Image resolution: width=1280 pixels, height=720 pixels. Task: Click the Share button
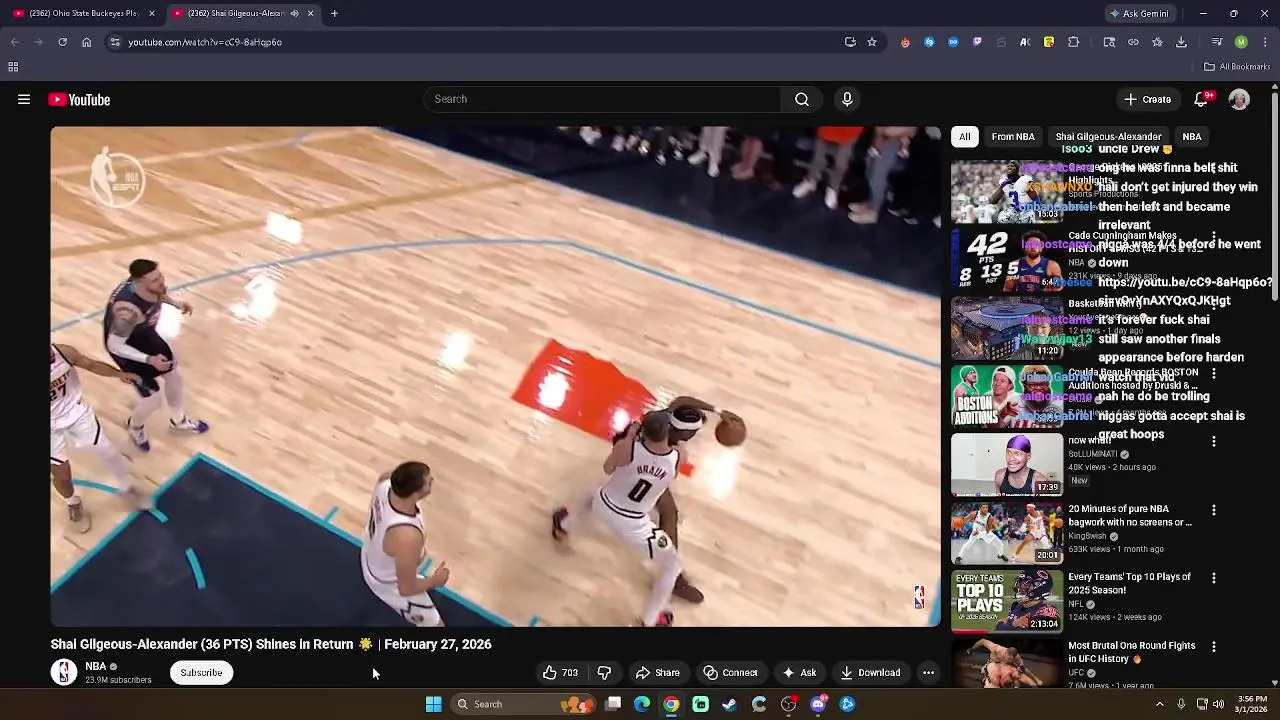658,673
